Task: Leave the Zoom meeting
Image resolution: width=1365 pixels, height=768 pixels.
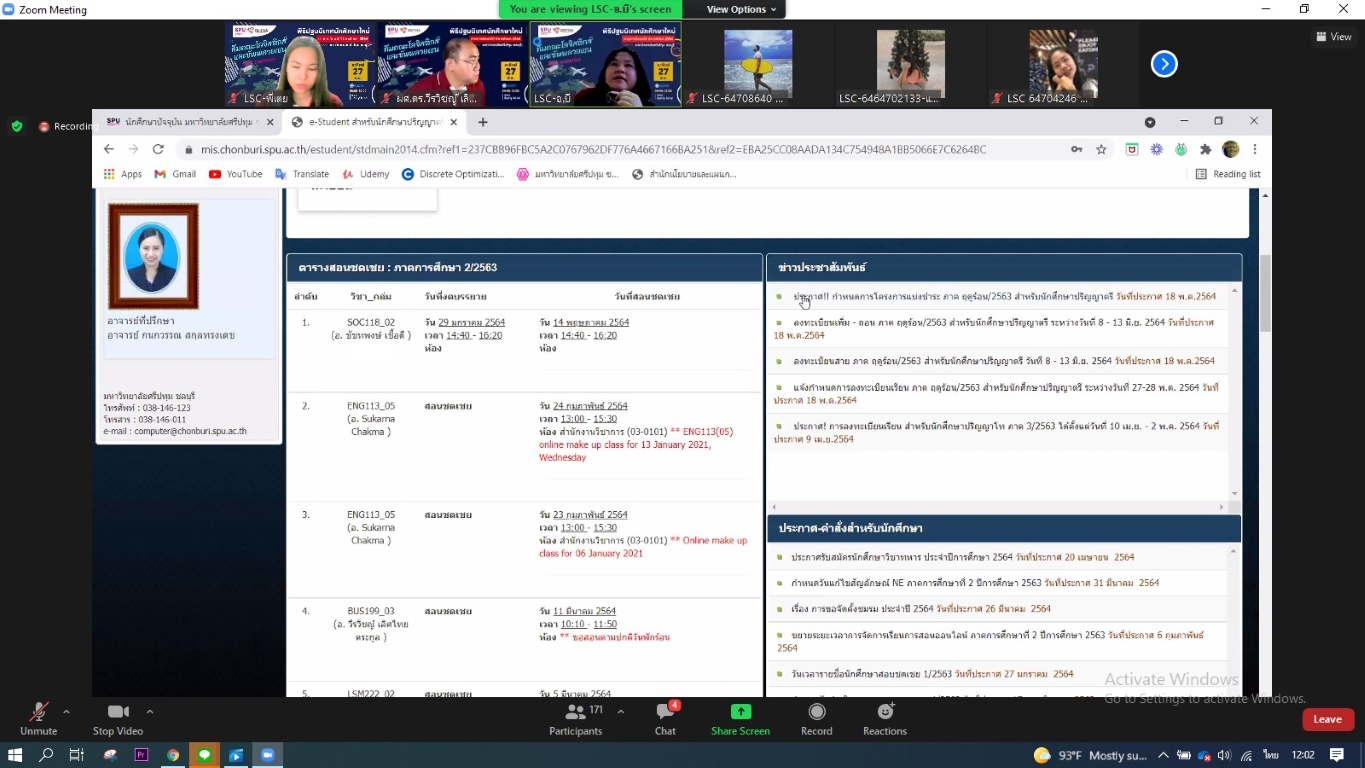Action: point(1328,719)
